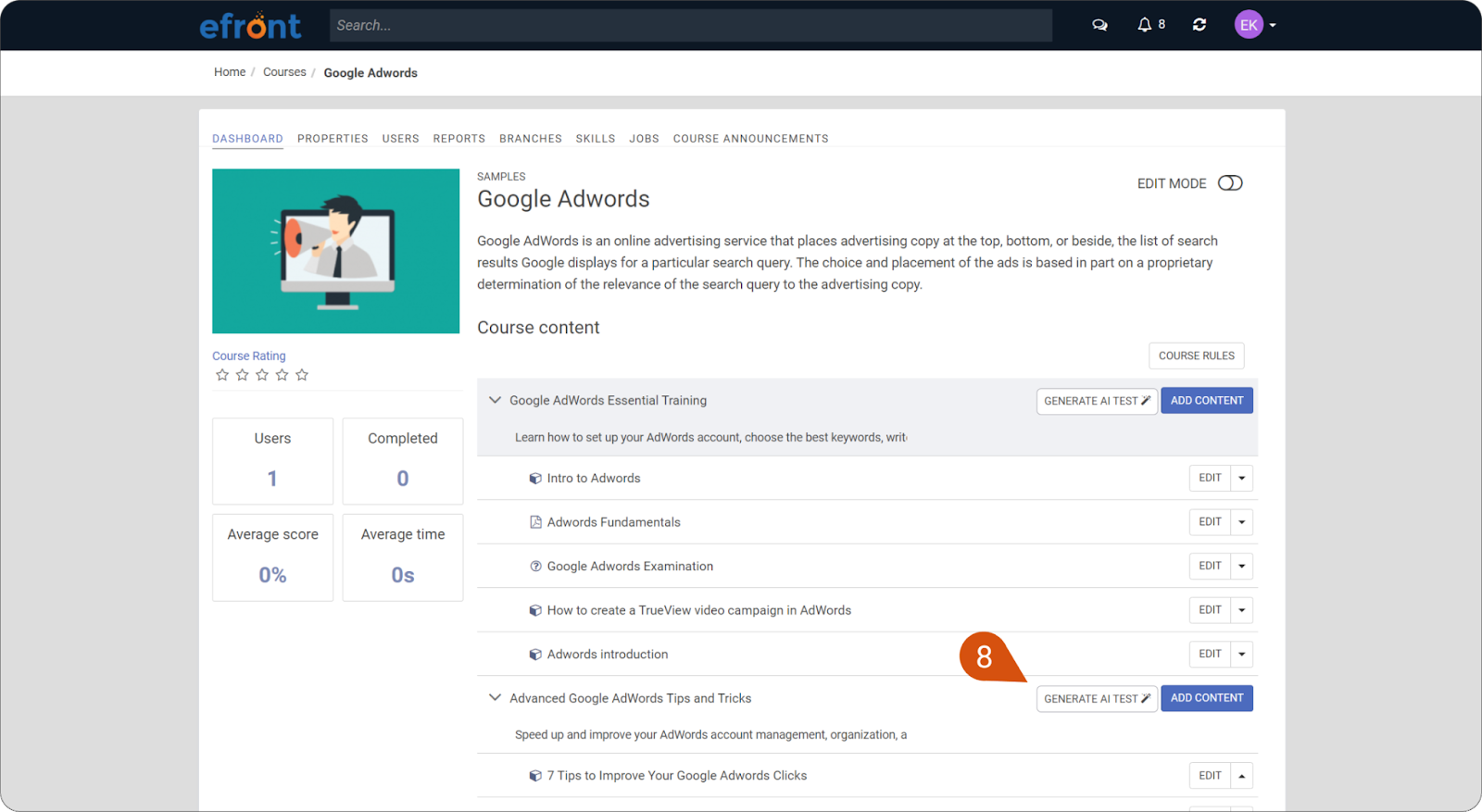The height and width of the screenshot is (812, 1482).
Task: Click the first course rating star
Action: point(222,375)
